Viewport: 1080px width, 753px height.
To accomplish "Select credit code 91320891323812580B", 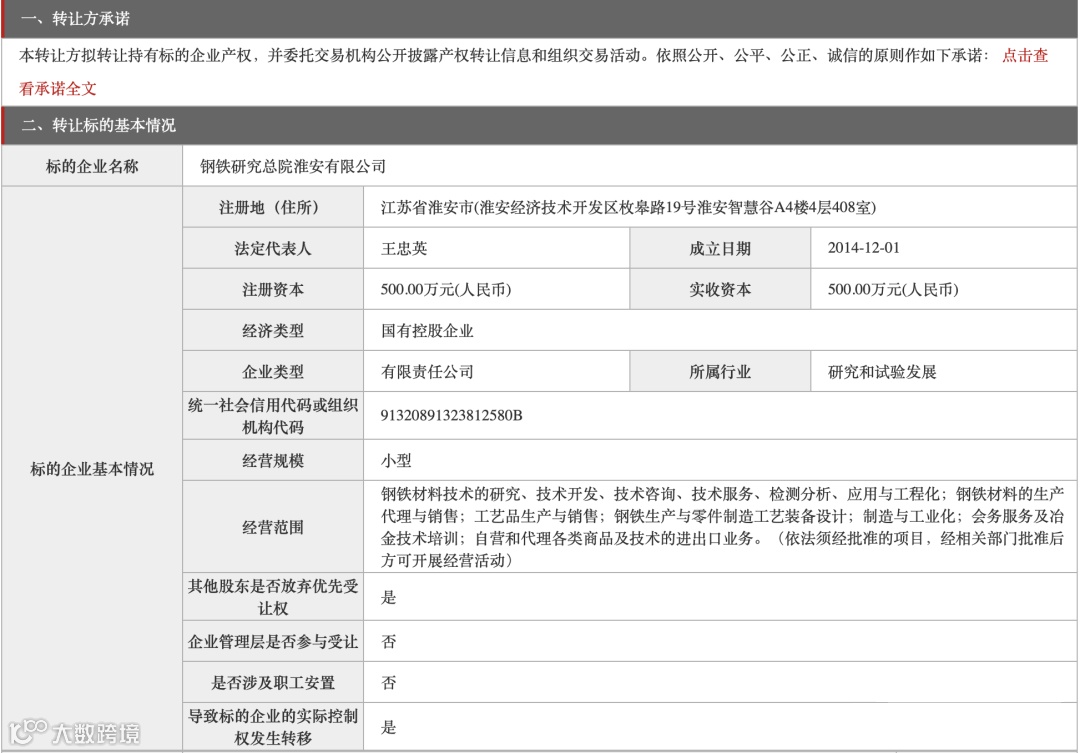I will tap(451, 415).
